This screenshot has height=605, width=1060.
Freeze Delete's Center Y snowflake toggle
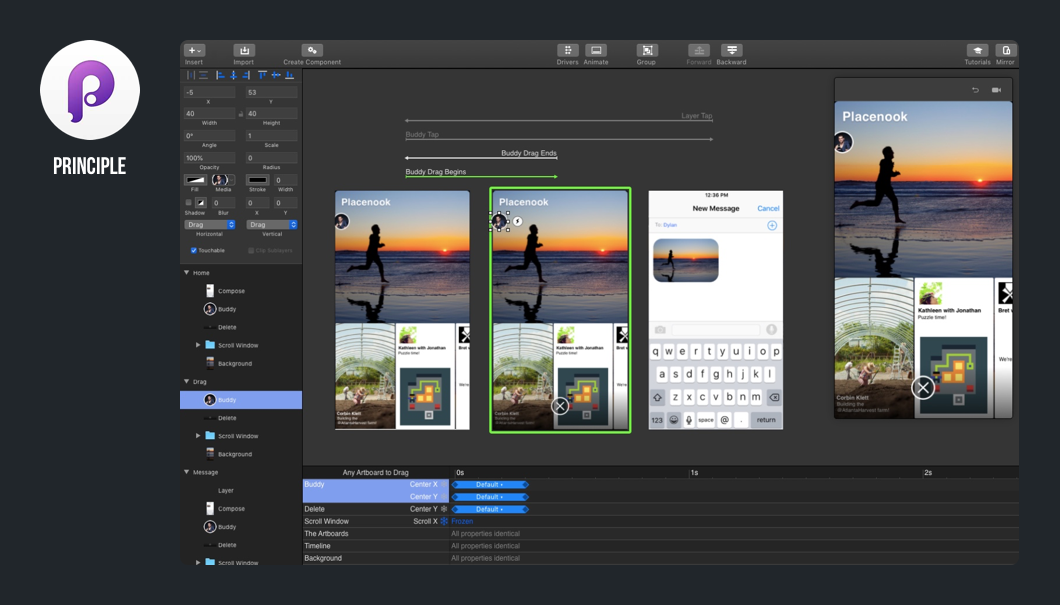444,509
